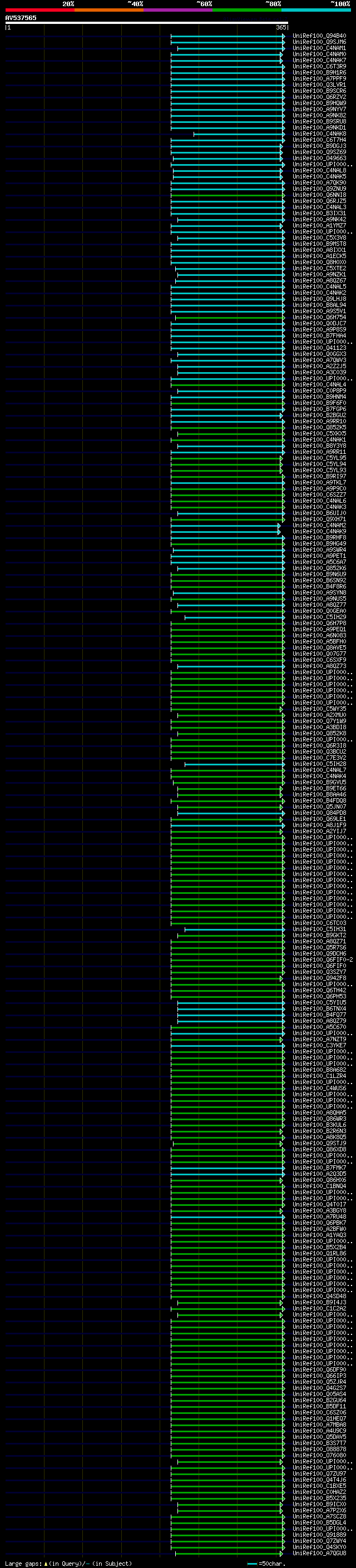Select the UniRef100_Q6RZV2 label

pyautogui.click(x=319, y=97)
